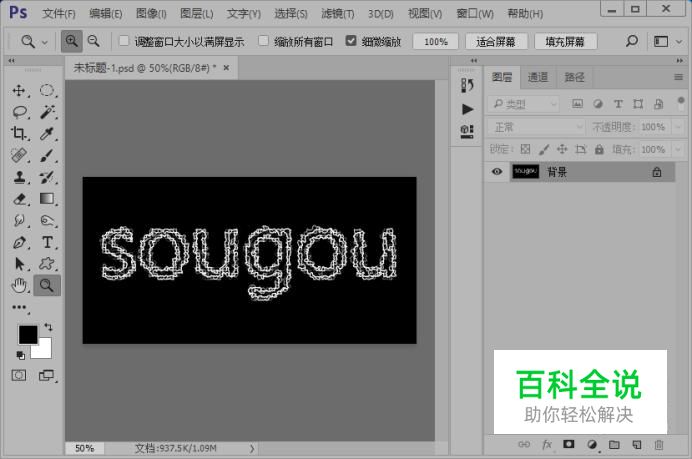Screen dimensions: 692x459
Task: Select the Horizontal Type tool
Action: (47, 242)
